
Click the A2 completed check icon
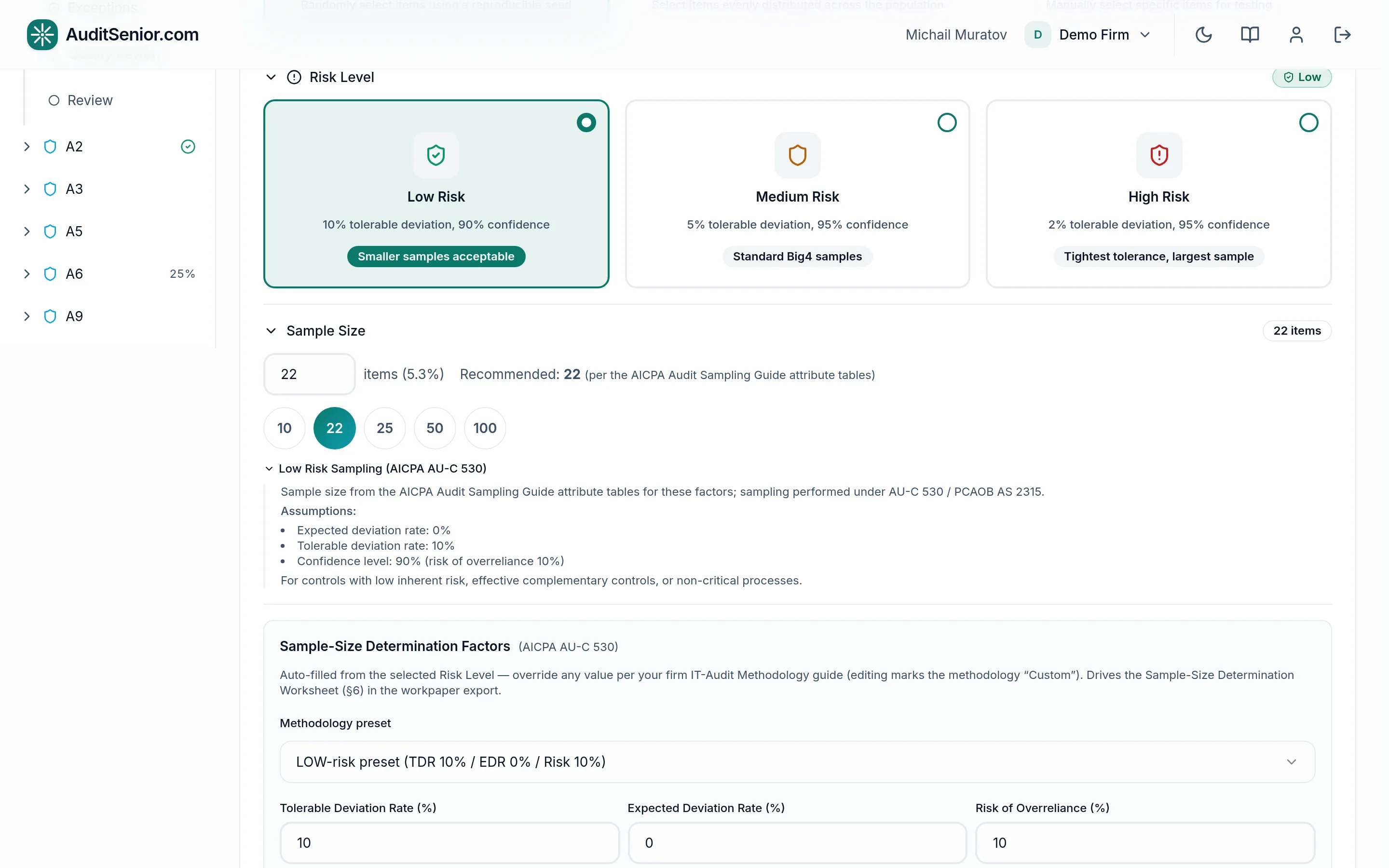(188, 147)
